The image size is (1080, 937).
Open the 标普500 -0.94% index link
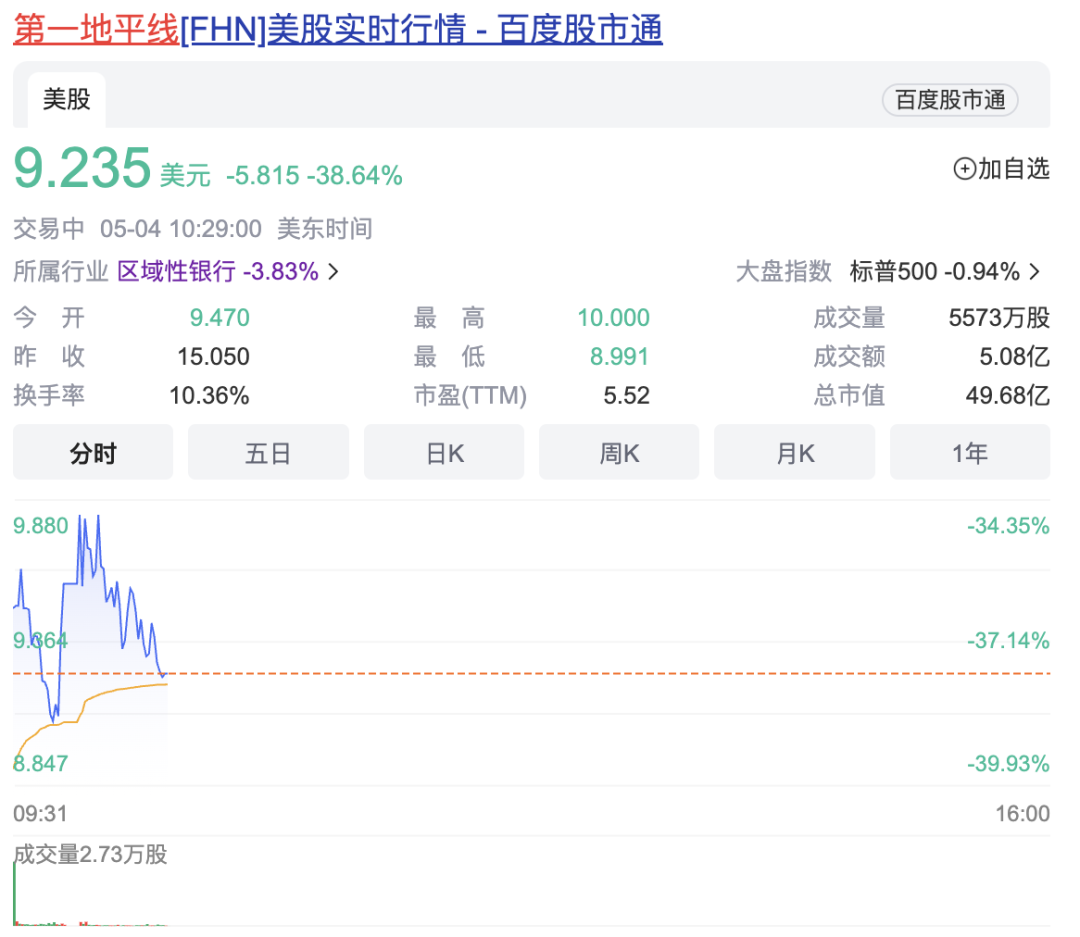click(x=934, y=272)
